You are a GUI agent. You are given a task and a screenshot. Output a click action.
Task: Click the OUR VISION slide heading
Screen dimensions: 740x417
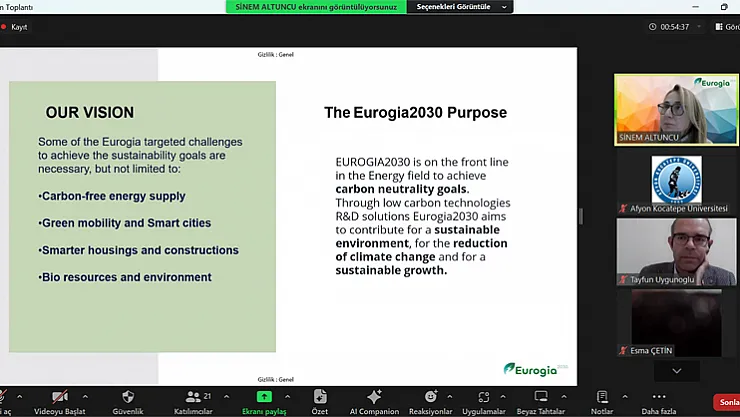pos(90,113)
